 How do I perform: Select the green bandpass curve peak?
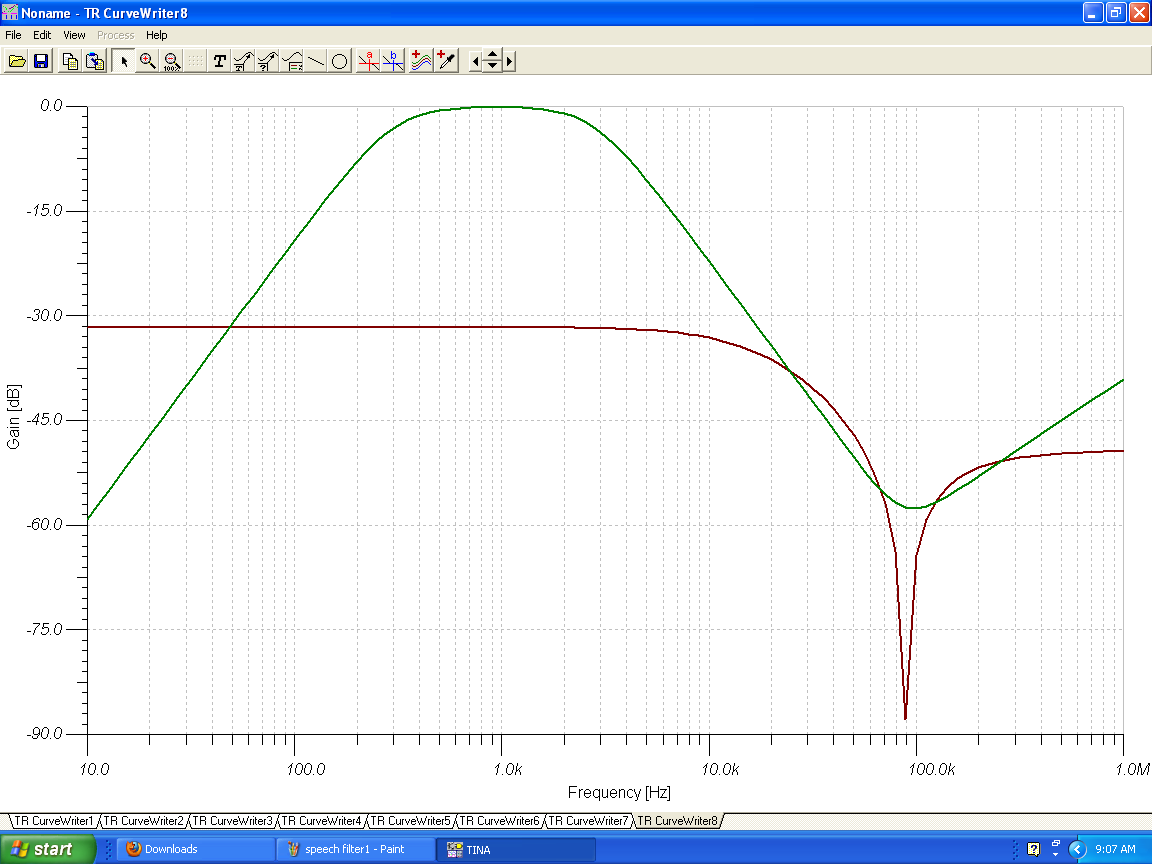click(x=500, y=107)
